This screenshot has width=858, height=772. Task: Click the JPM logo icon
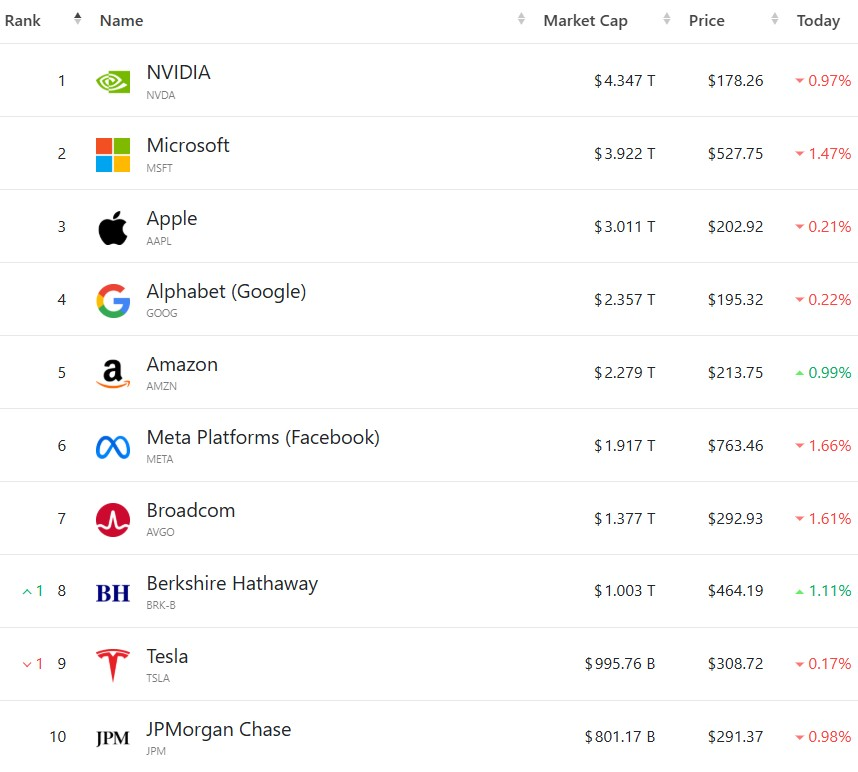[113, 738]
